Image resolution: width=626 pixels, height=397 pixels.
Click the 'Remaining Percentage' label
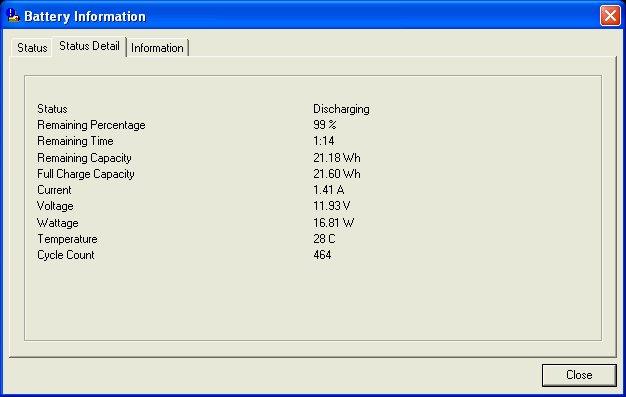point(91,125)
